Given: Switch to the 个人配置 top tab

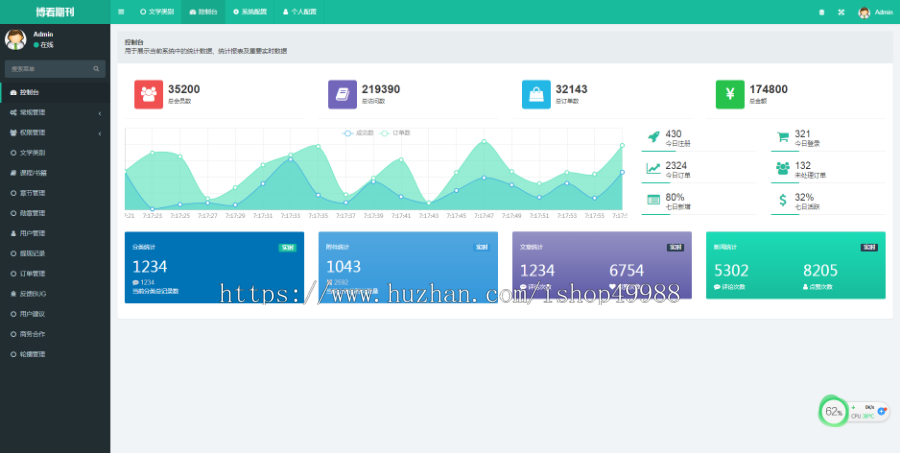Looking at the screenshot, I should 300,12.
